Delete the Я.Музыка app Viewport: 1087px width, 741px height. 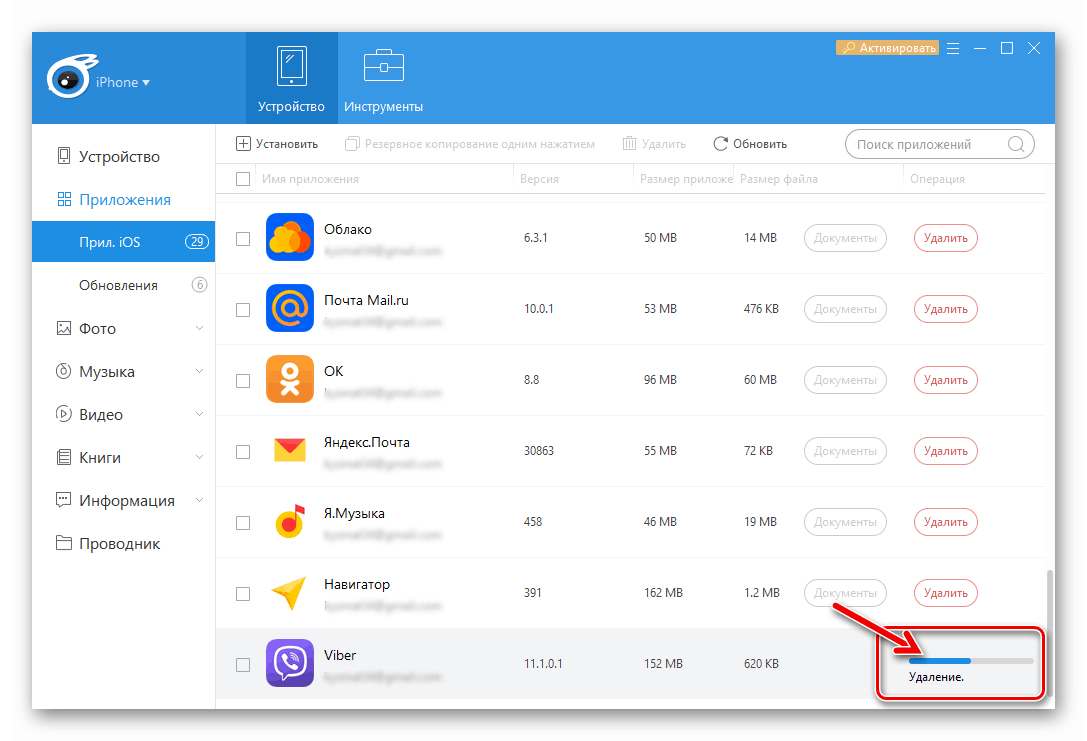pyautogui.click(x=946, y=523)
